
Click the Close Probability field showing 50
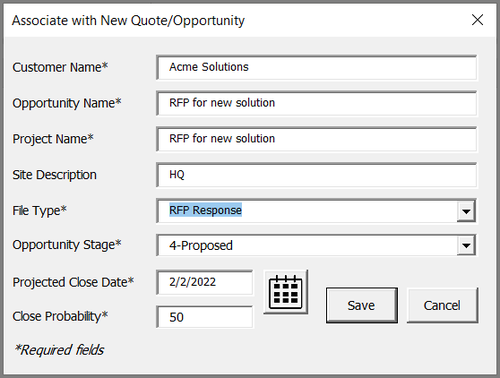point(205,317)
